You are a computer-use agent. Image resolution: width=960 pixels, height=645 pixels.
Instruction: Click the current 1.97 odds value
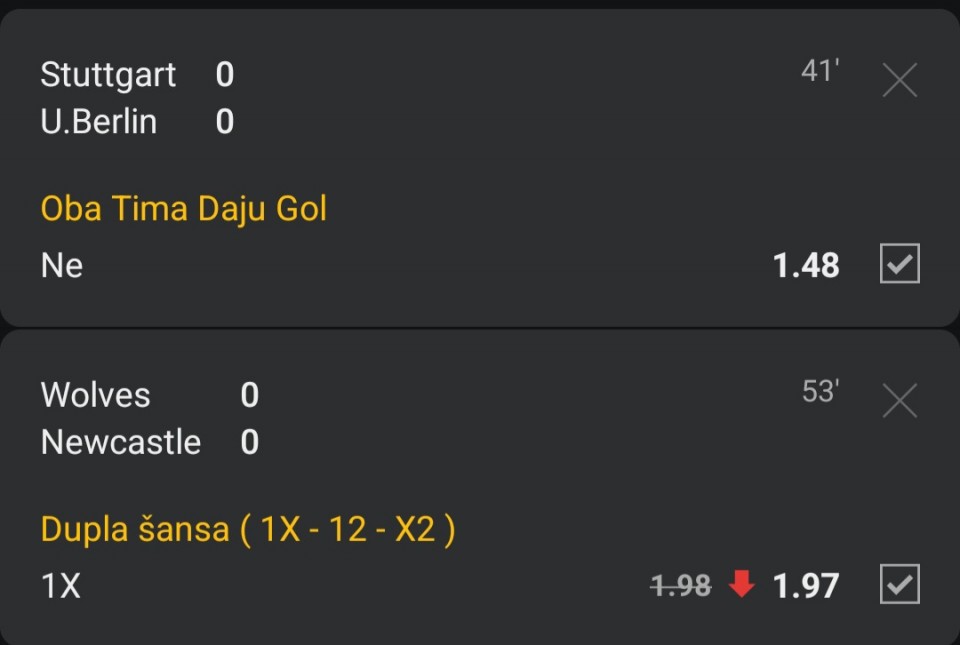(x=806, y=586)
